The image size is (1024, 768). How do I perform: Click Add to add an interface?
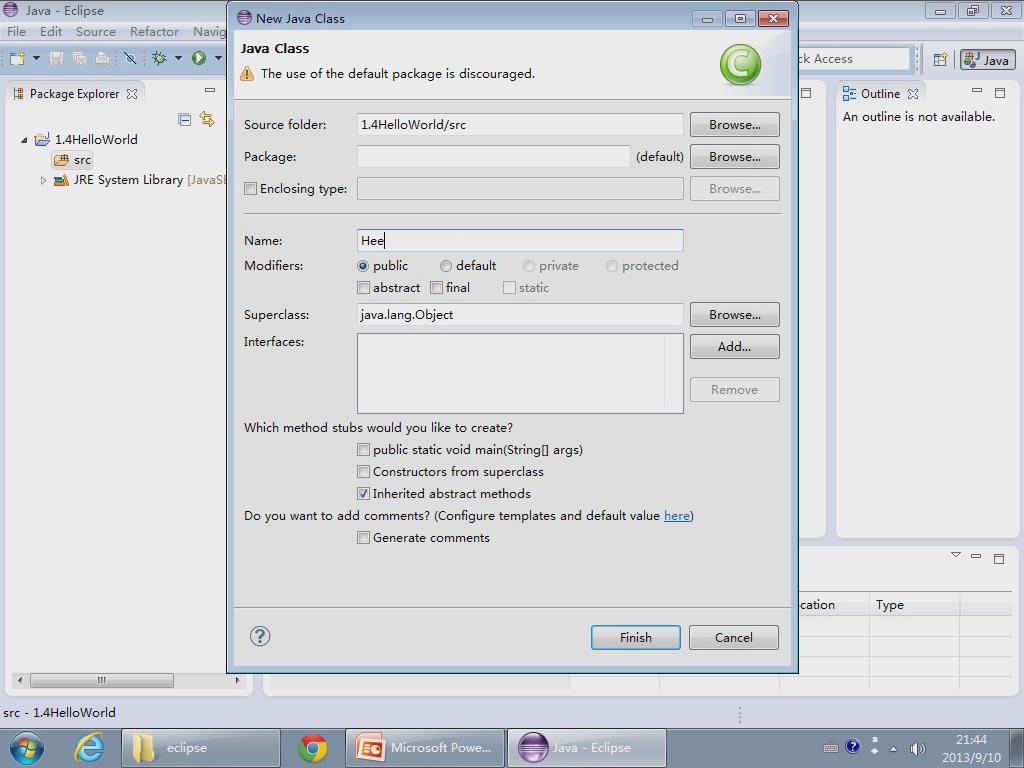click(735, 347)
